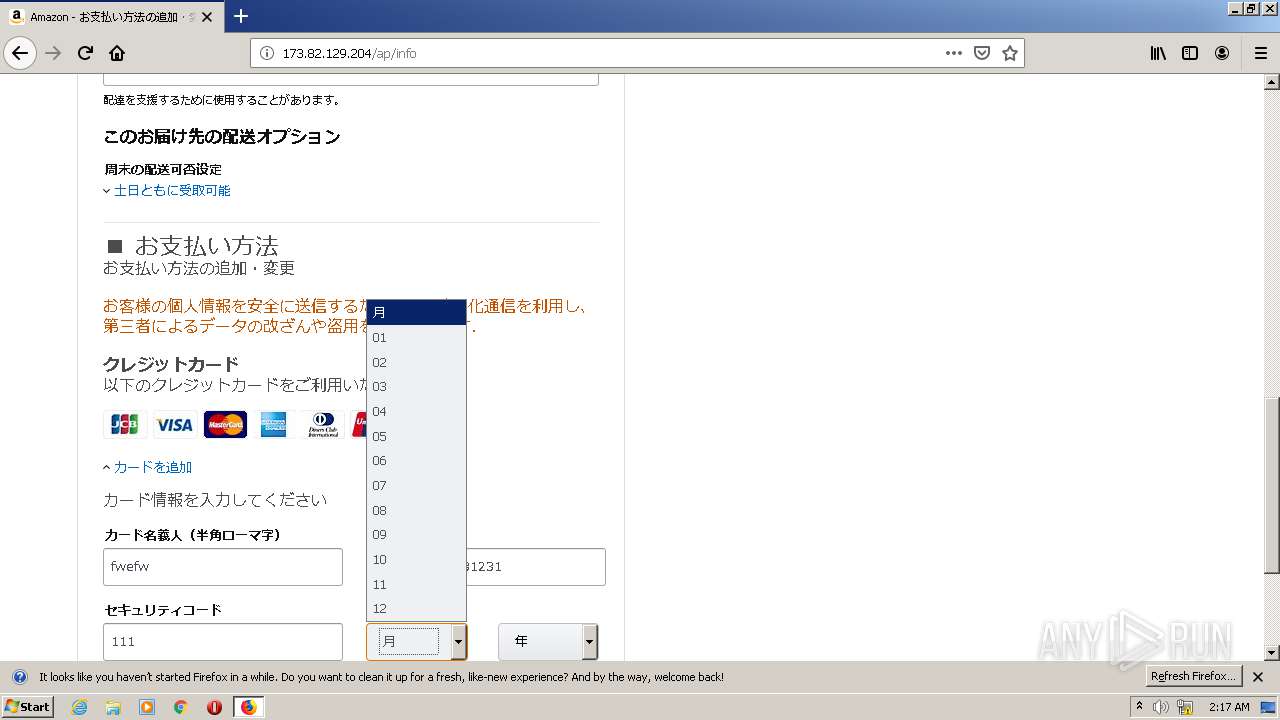Bookmark this page with star

click(x=1010, y=53)
